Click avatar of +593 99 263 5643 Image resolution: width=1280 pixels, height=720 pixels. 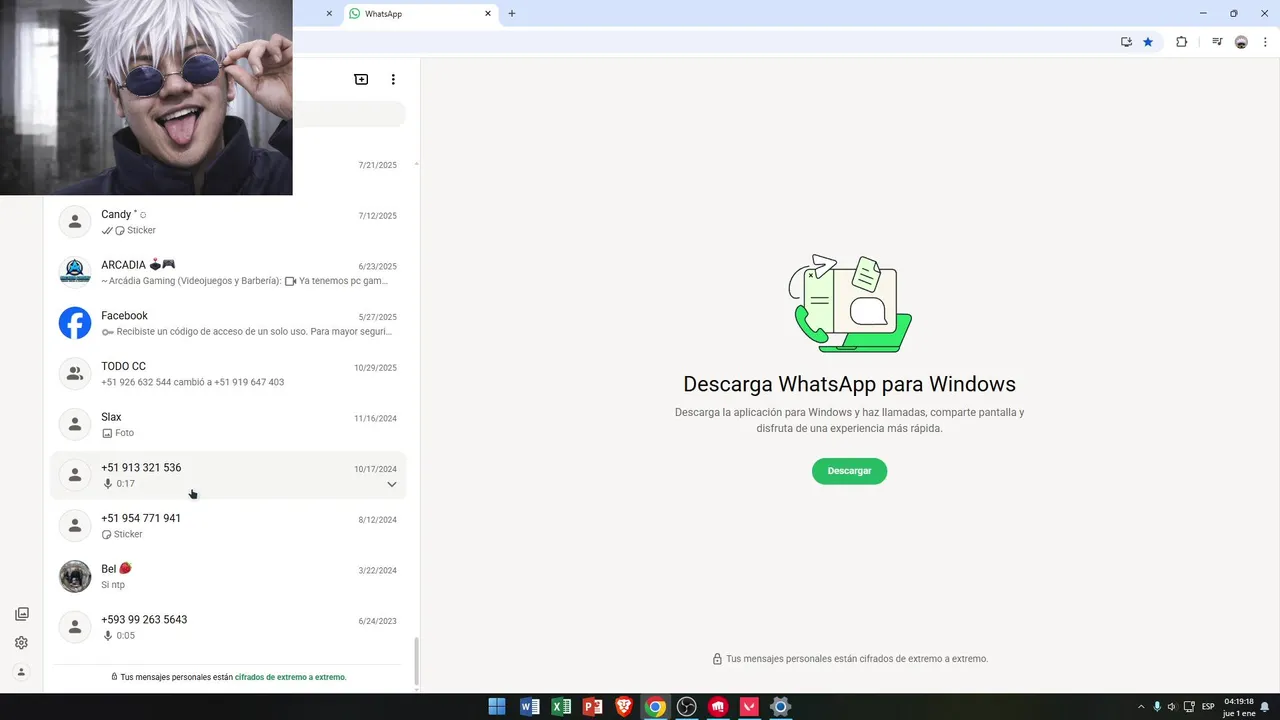(x=75, y=627)
